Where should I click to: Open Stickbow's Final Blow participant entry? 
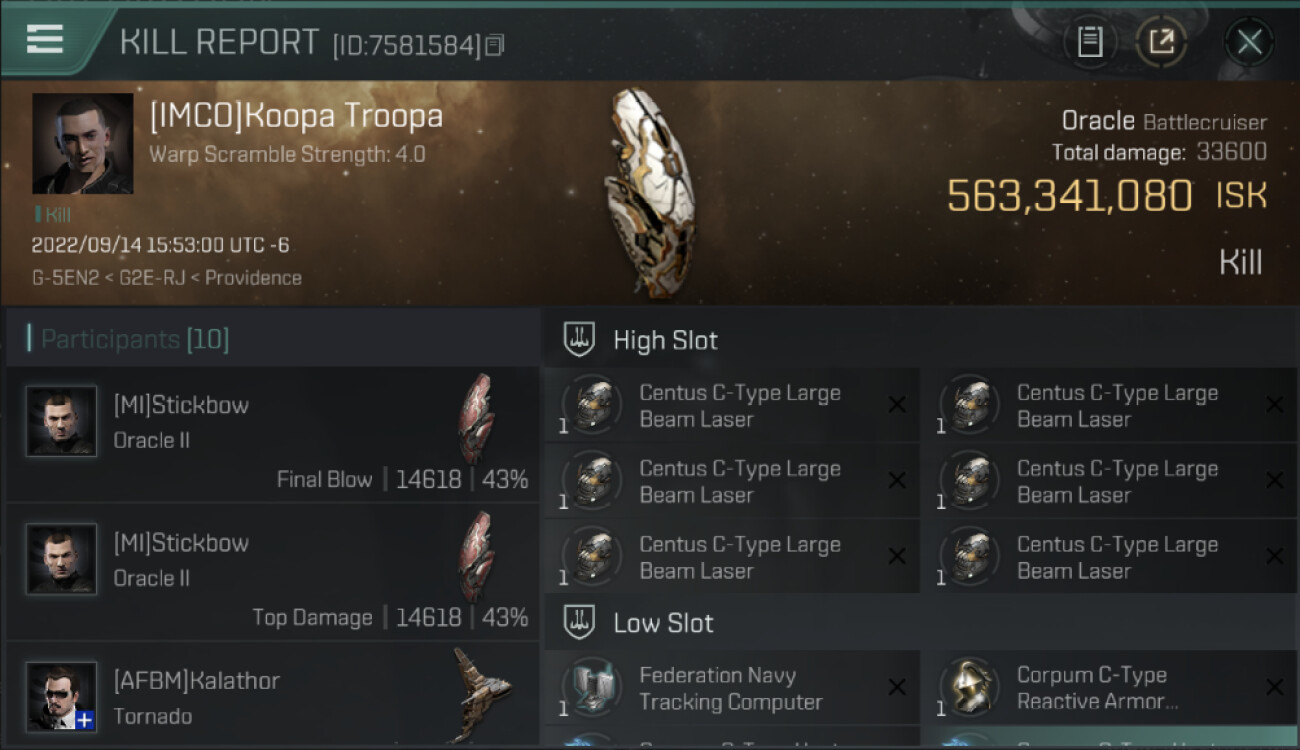click(x=272, y=434)
